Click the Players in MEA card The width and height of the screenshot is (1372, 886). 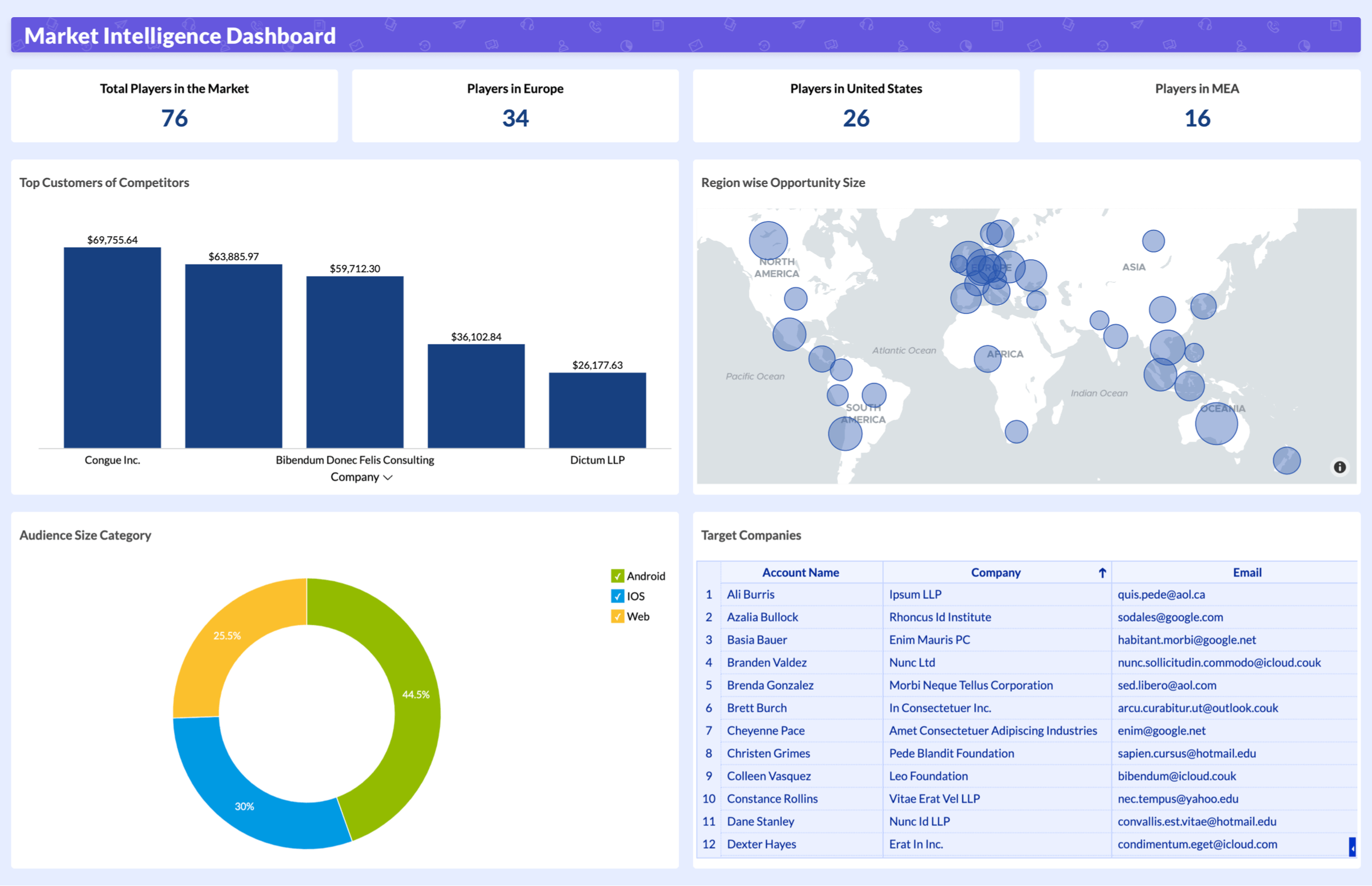tap(1196, 106)
